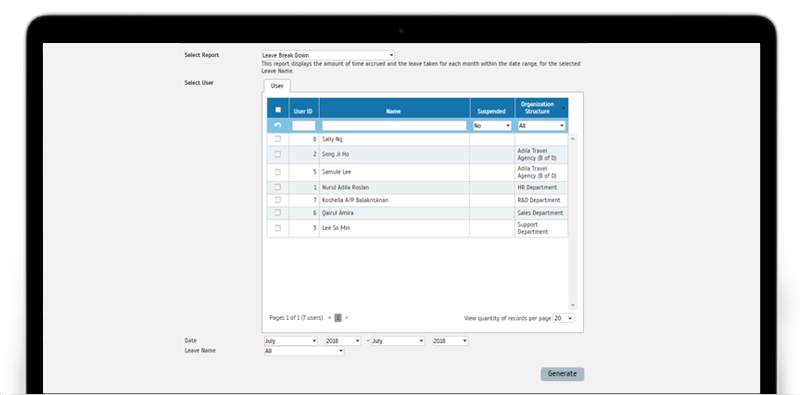The image size is (800, 395).
Task: Check the box for Song Ji Ho
Action: point(278,154)
